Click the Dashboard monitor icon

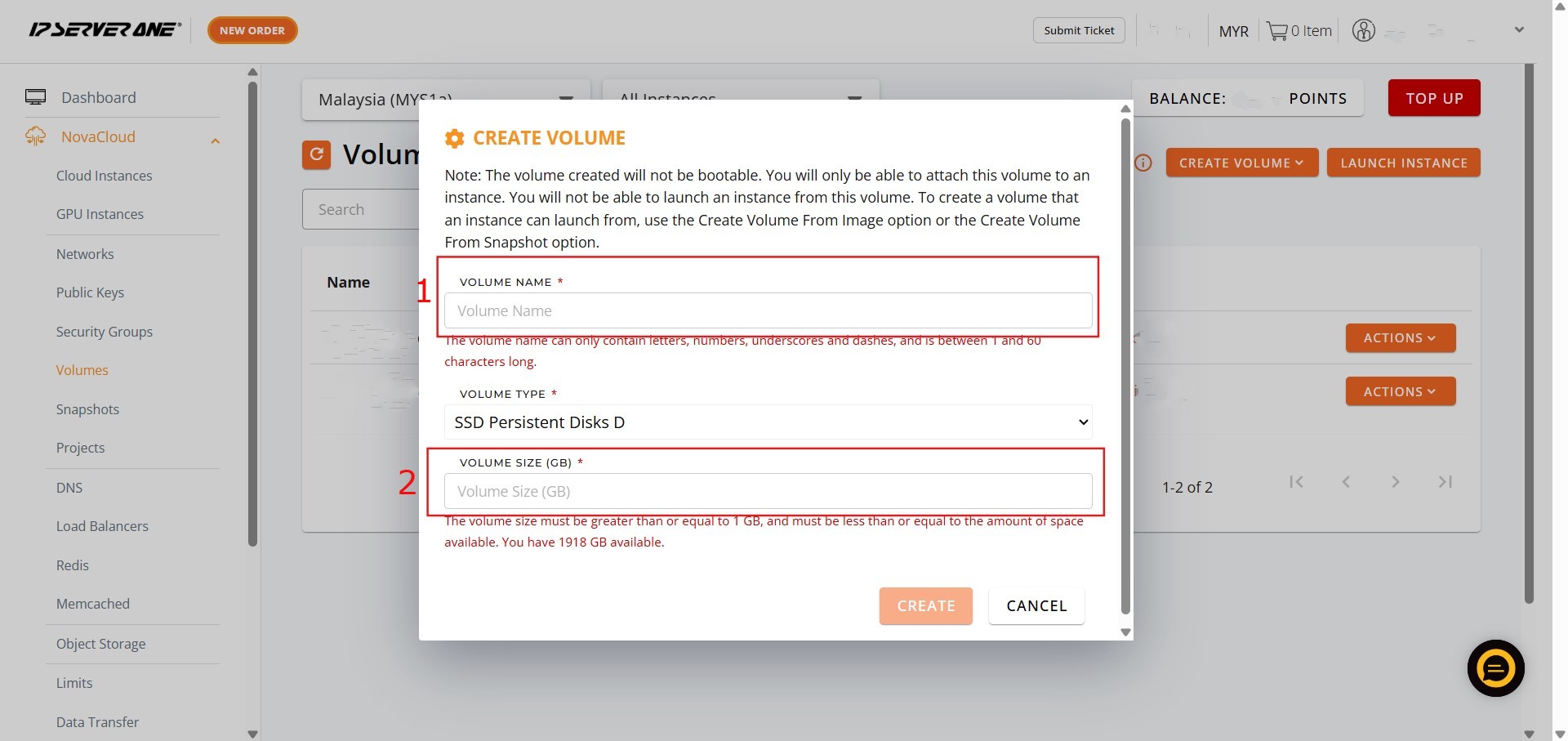(35, 97)
